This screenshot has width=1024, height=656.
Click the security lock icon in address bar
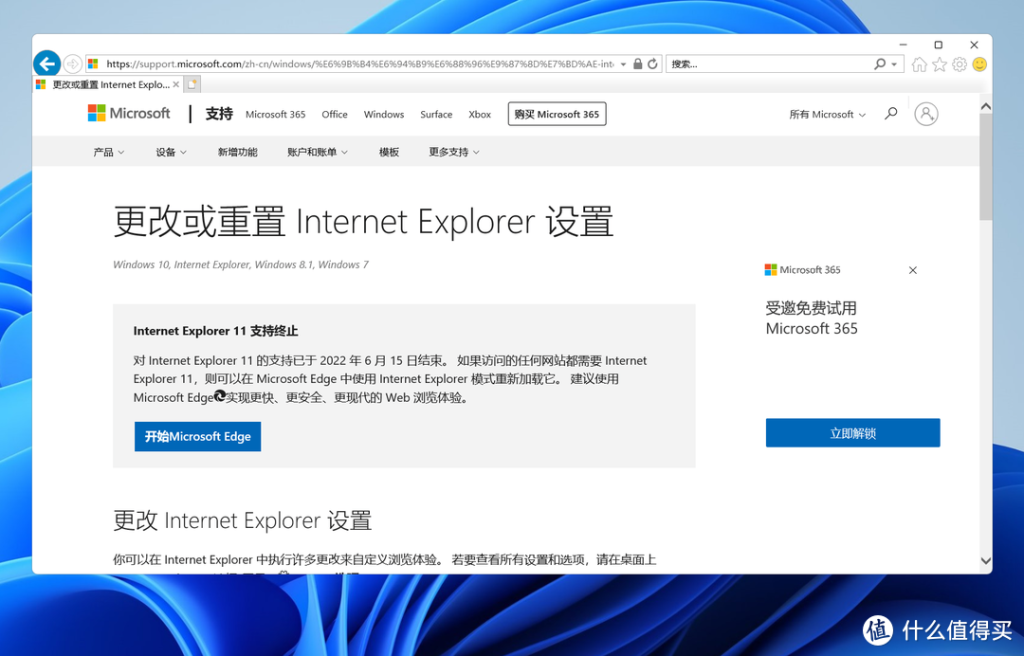[x=636, y=63]
